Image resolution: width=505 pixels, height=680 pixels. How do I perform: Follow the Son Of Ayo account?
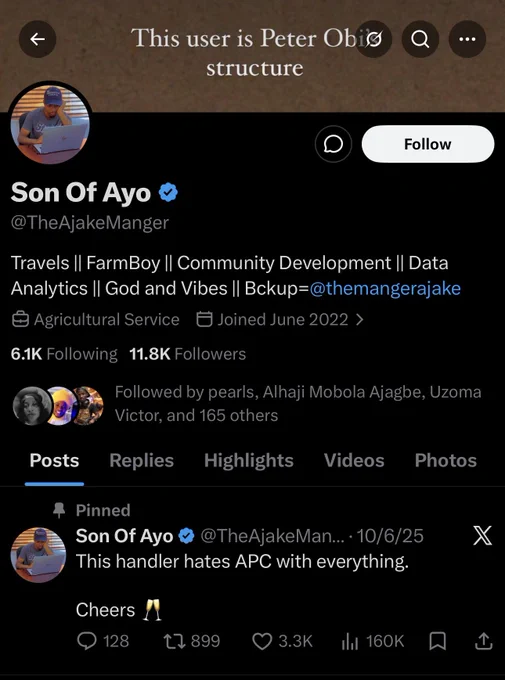428,144
